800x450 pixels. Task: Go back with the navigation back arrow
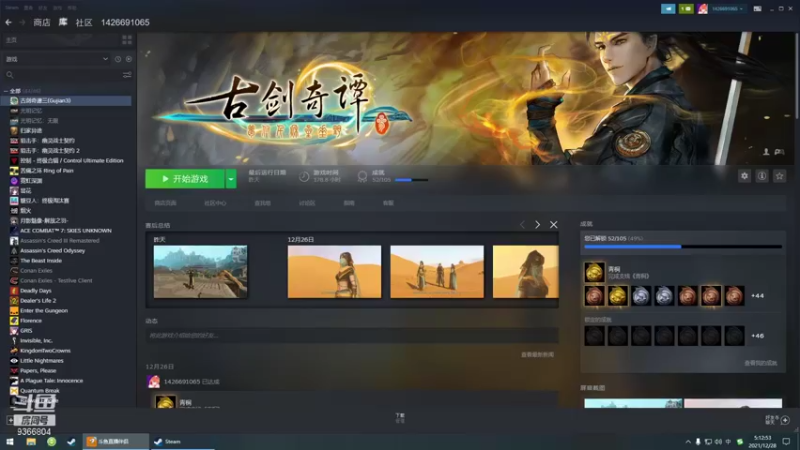(x=9, y=22)
